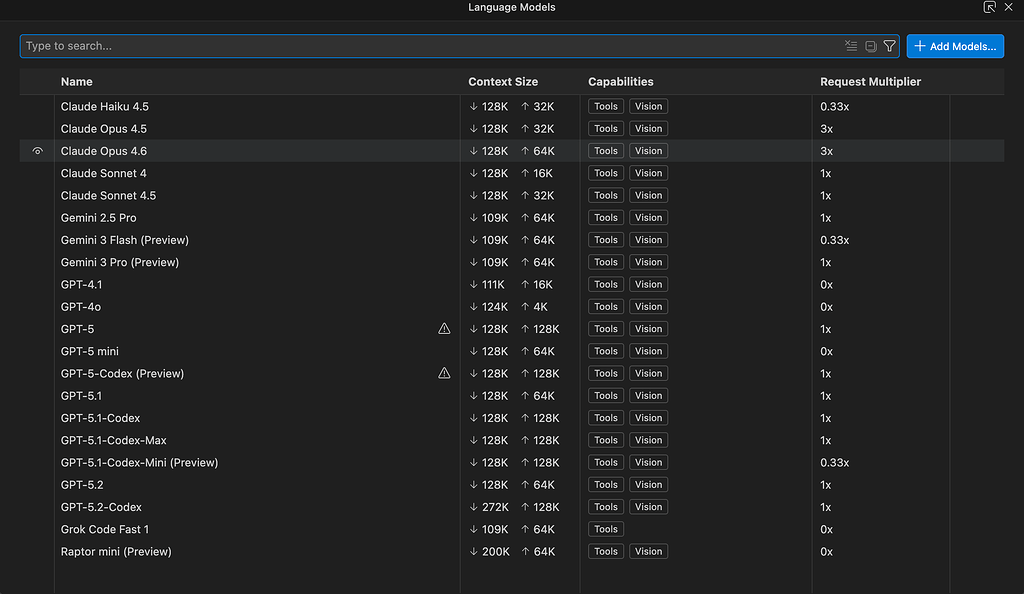Click the warning triangle on the GPT-5 row

click(x=444, y=328)
